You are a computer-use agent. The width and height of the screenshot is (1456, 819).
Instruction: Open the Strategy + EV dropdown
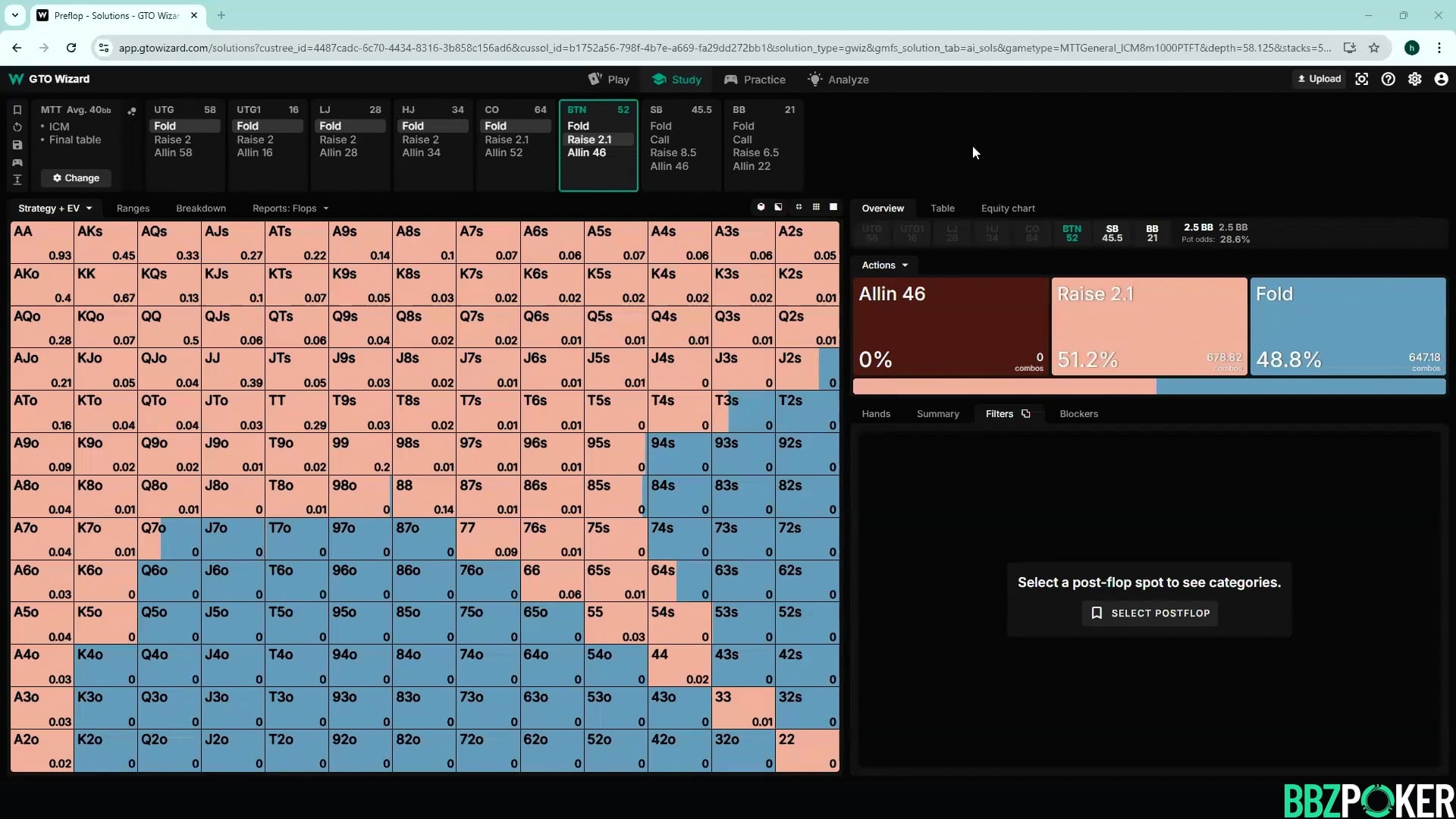[55, 208]
